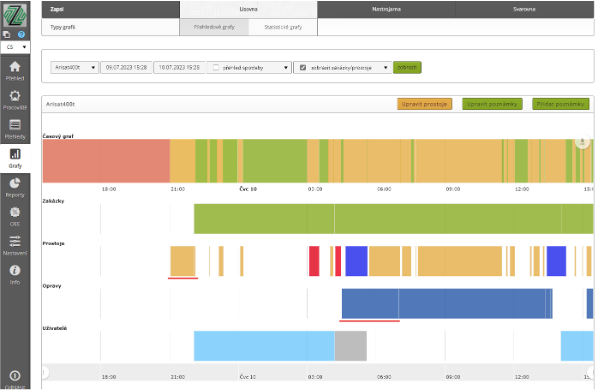Screen dimensions: 606x390
Task: Open Přehledy list icon in sidebar
Action: coord(15,125)
